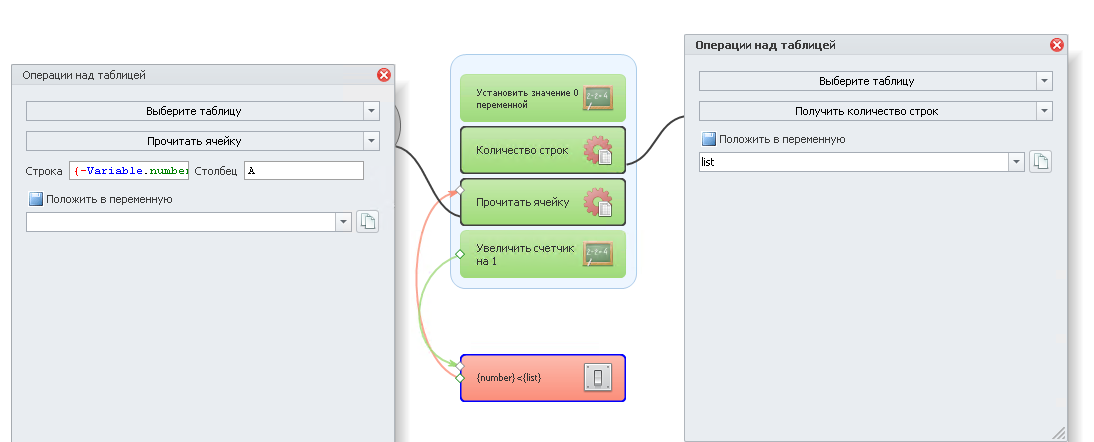Click the gear icon on 'Прочитать ячейку' block
Image resolution: width=1094 pixels, height=442 pixels.
pyautogui.click(x=598, y=202)
